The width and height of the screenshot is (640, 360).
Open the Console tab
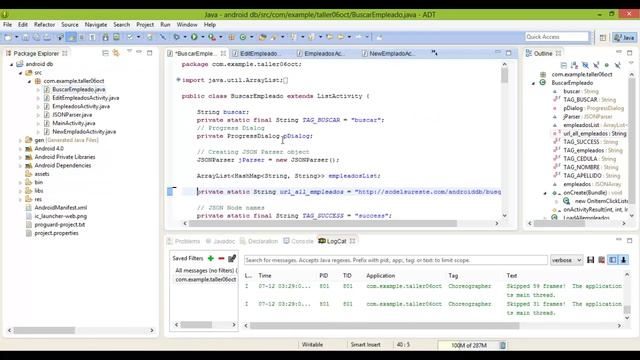pos(299,241)
